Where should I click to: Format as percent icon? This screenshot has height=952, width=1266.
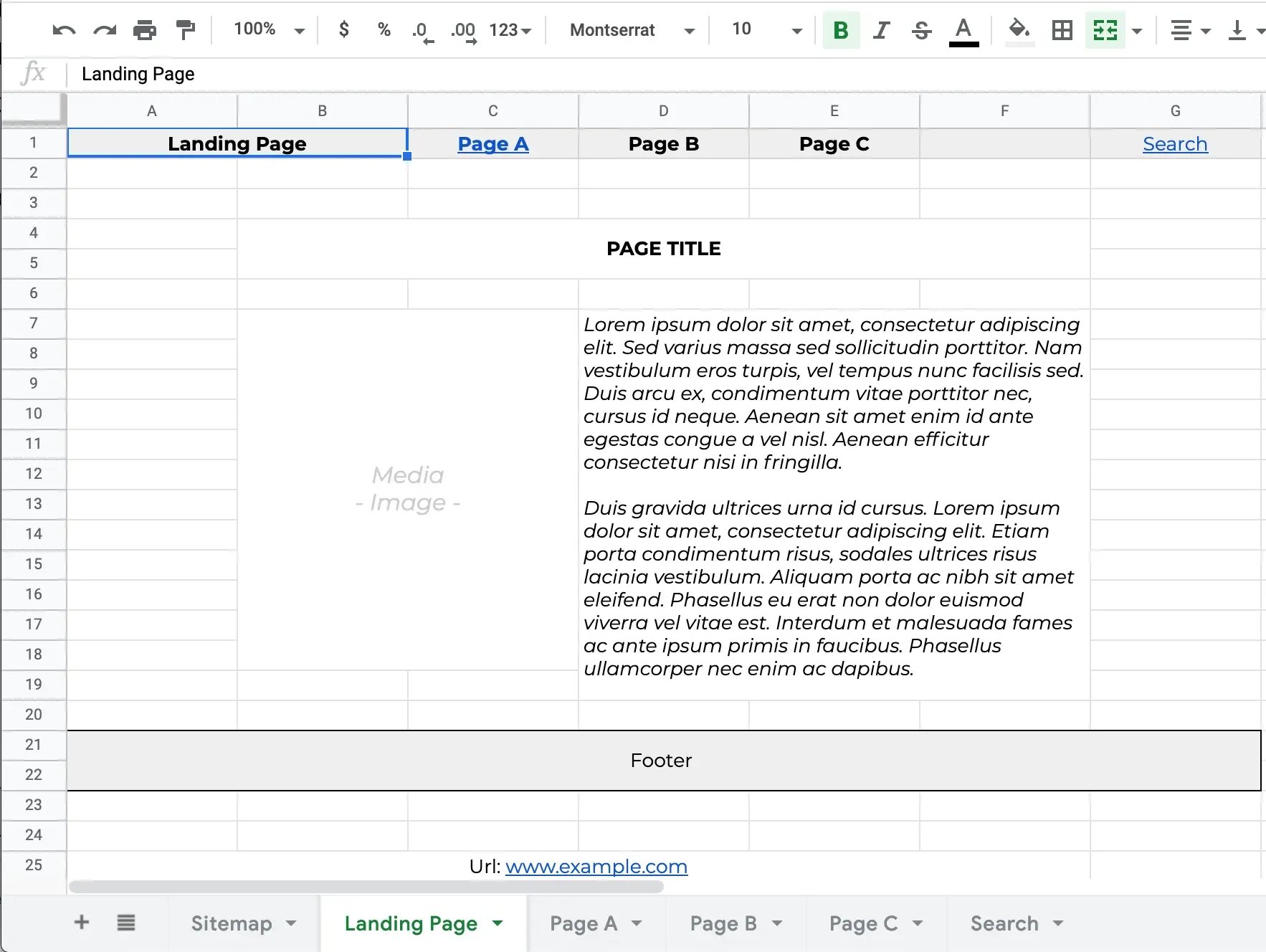[x=384, y=29]
